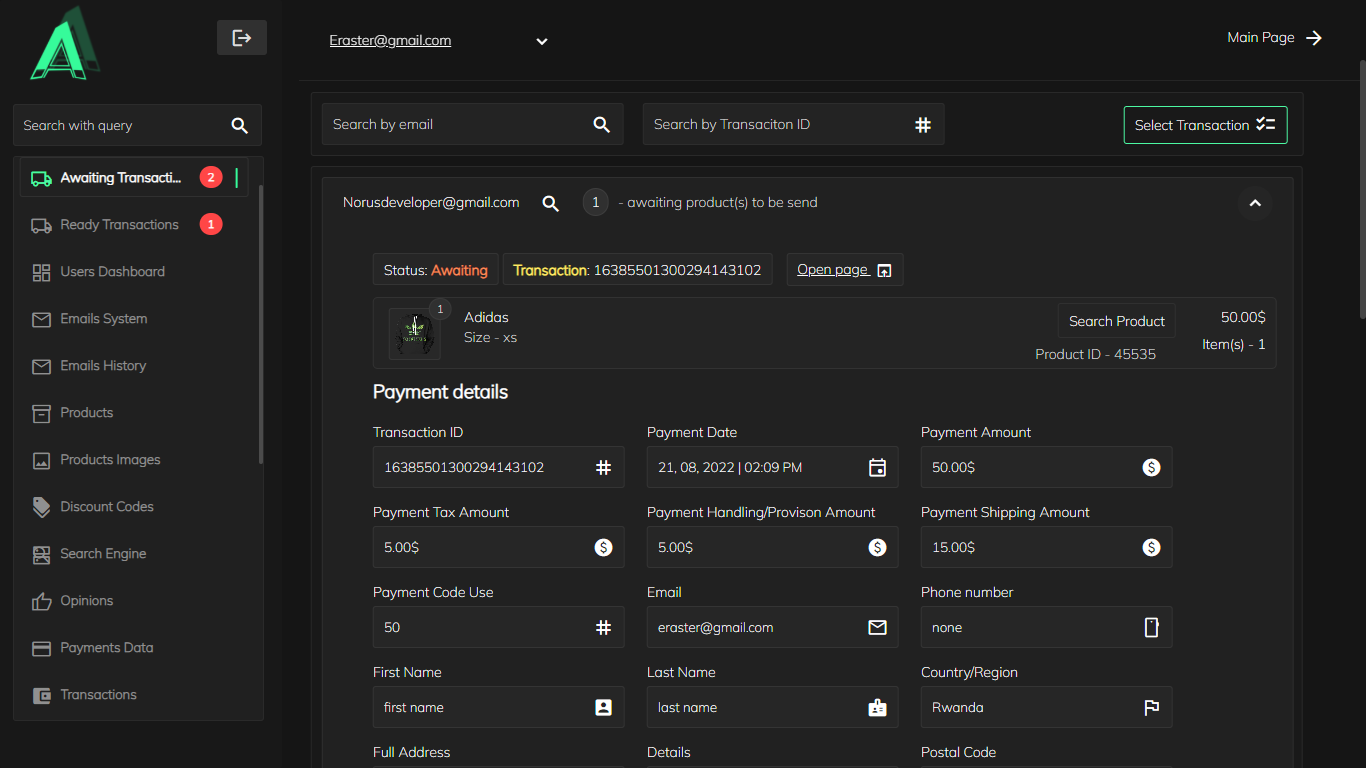Open Ready Transactions in sidebar
The width and height of the screenshot is (1366, 768).
(119, 225)
